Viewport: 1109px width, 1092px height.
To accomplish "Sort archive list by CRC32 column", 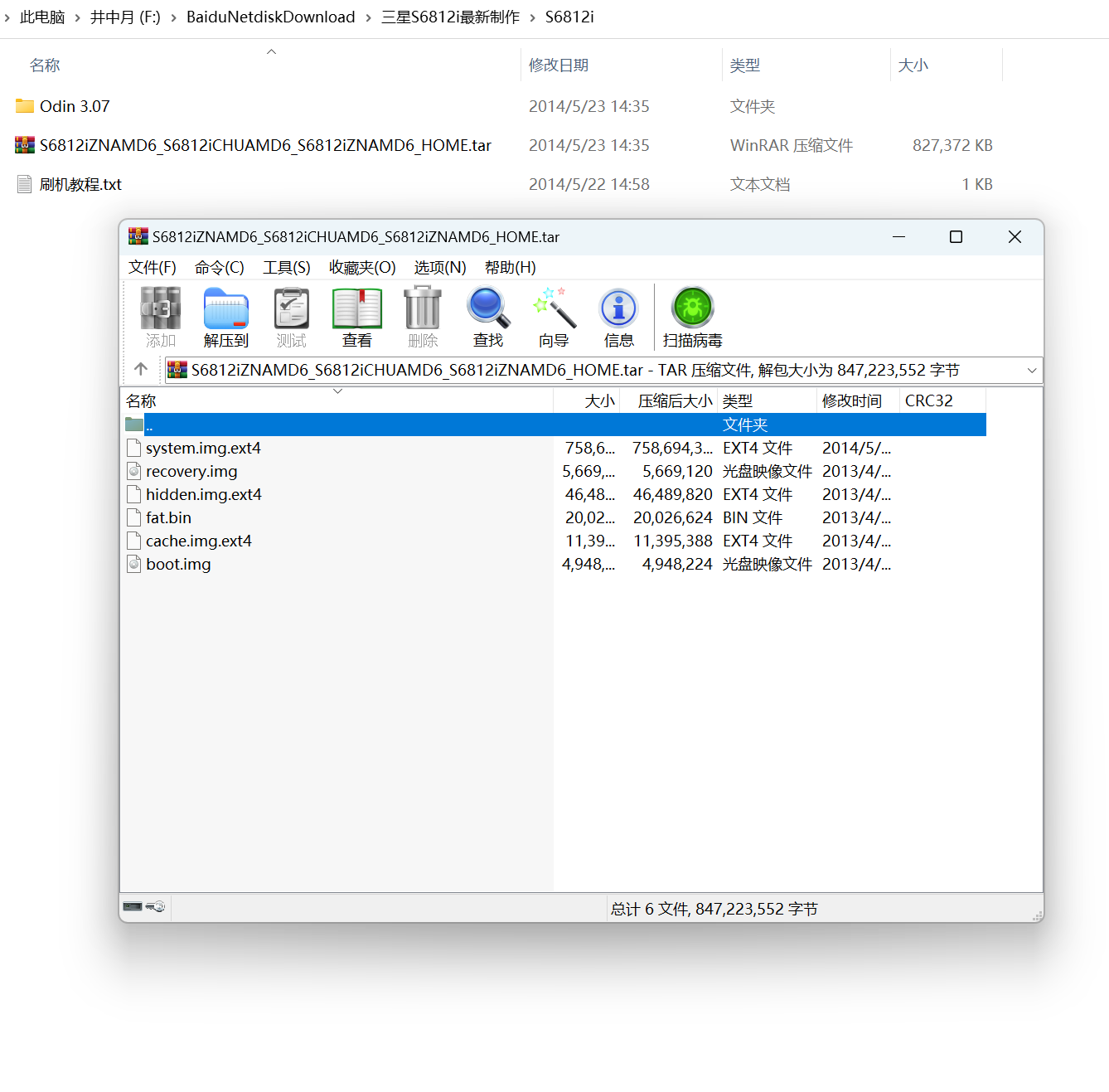I will (943, 401).
